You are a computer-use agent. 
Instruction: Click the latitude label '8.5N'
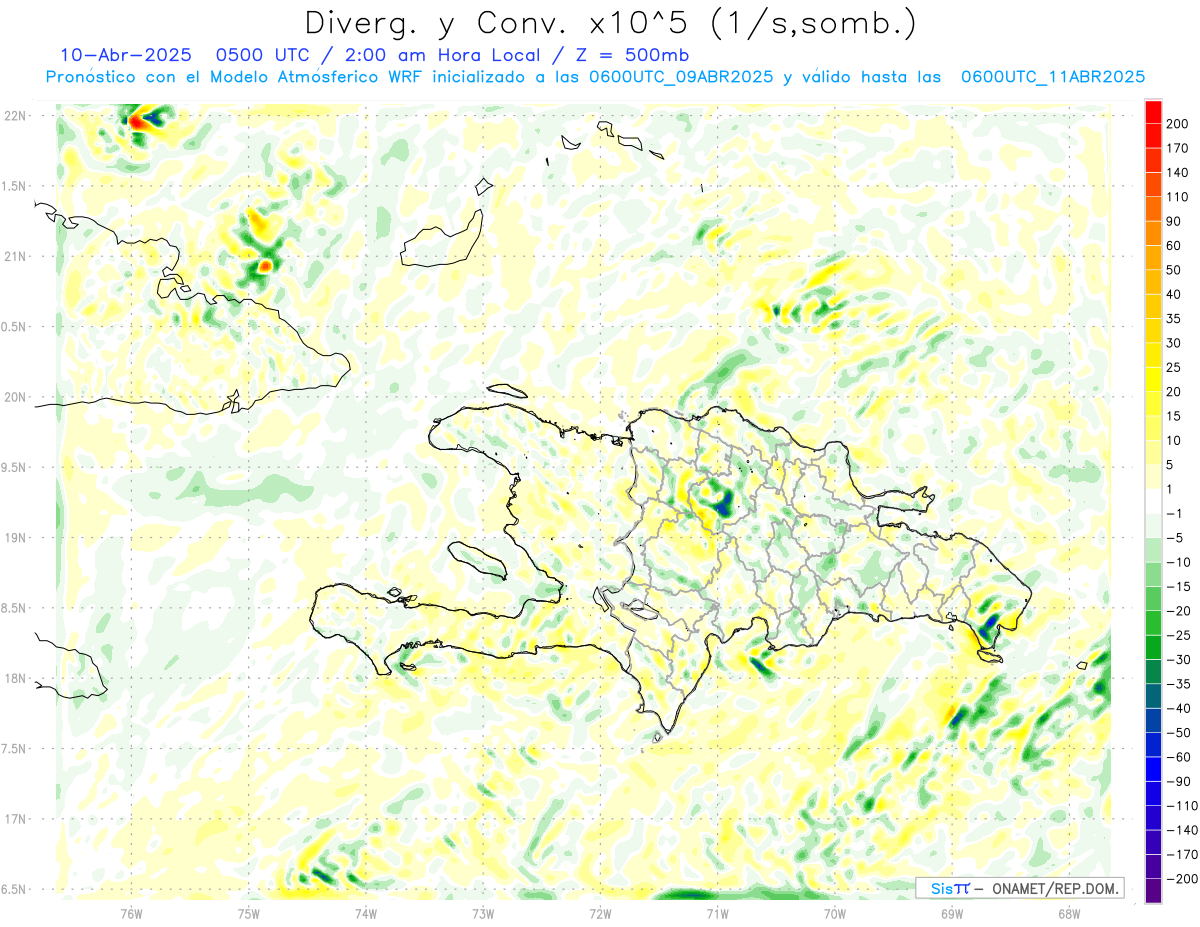click(15, 608)
